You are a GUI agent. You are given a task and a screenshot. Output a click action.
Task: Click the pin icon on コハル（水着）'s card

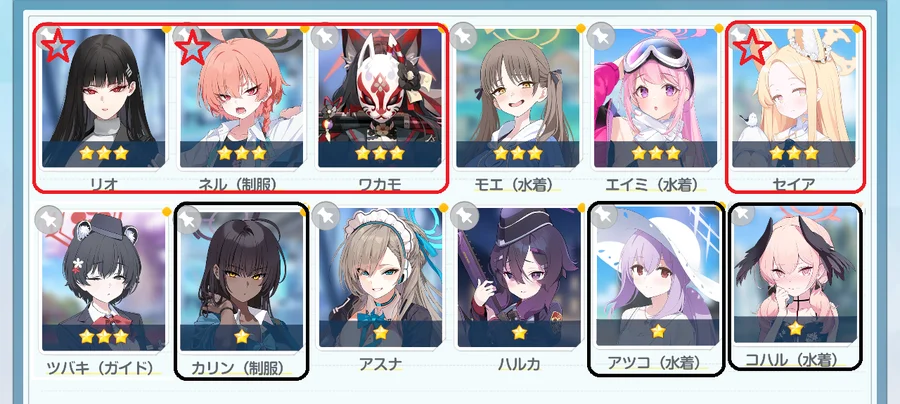pyautogui.click(x=742, y=215)
